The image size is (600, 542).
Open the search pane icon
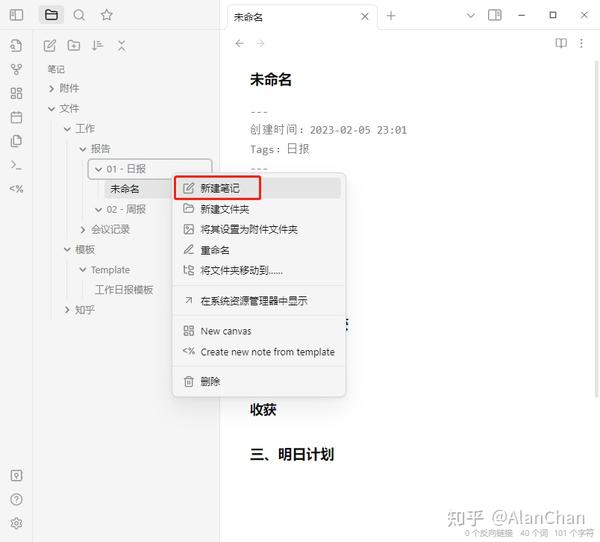click(79, 15)
